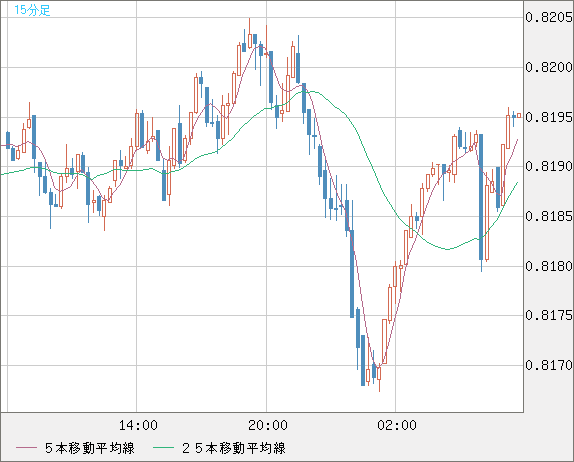
Task: Click the large blue candle after 02:00
Action: tap(481, 197)
